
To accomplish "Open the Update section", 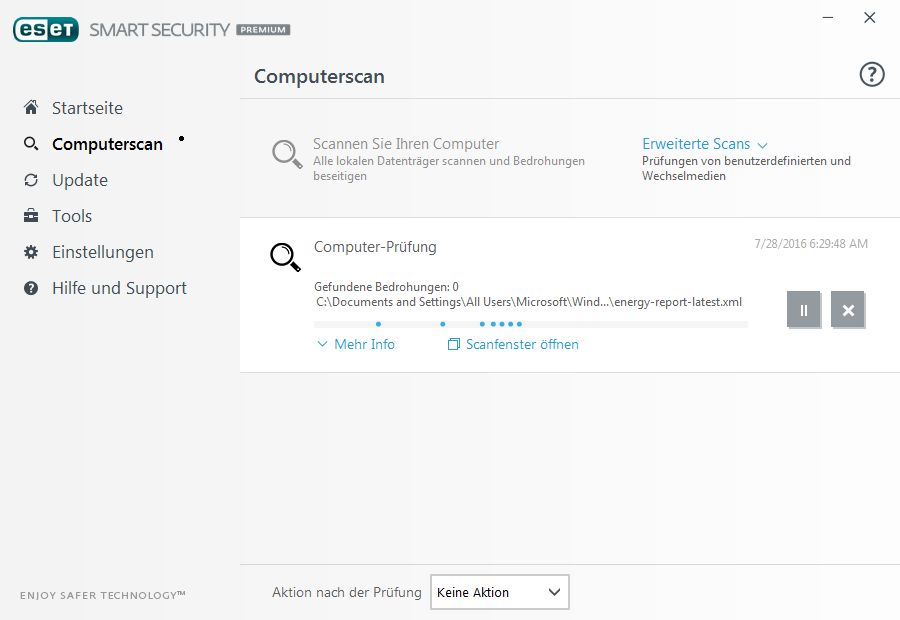I will pyautogui.click(x=80, y=180).
